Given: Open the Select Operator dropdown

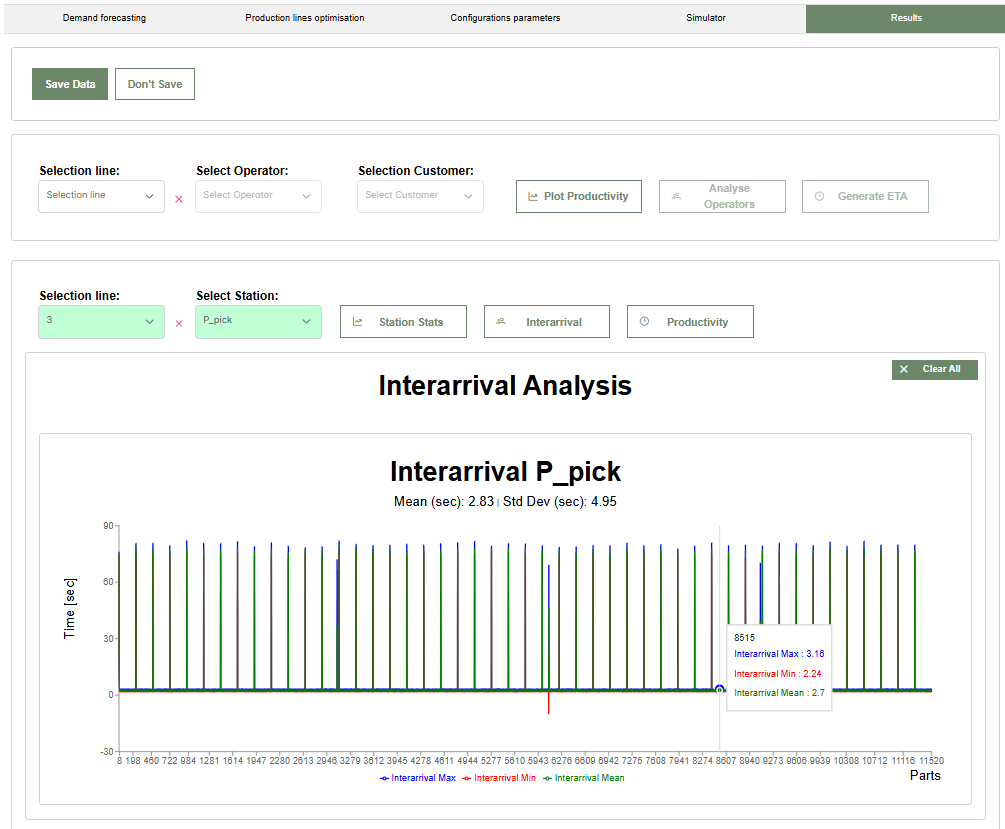Looking at the screenshot, I should click(258, 196).
